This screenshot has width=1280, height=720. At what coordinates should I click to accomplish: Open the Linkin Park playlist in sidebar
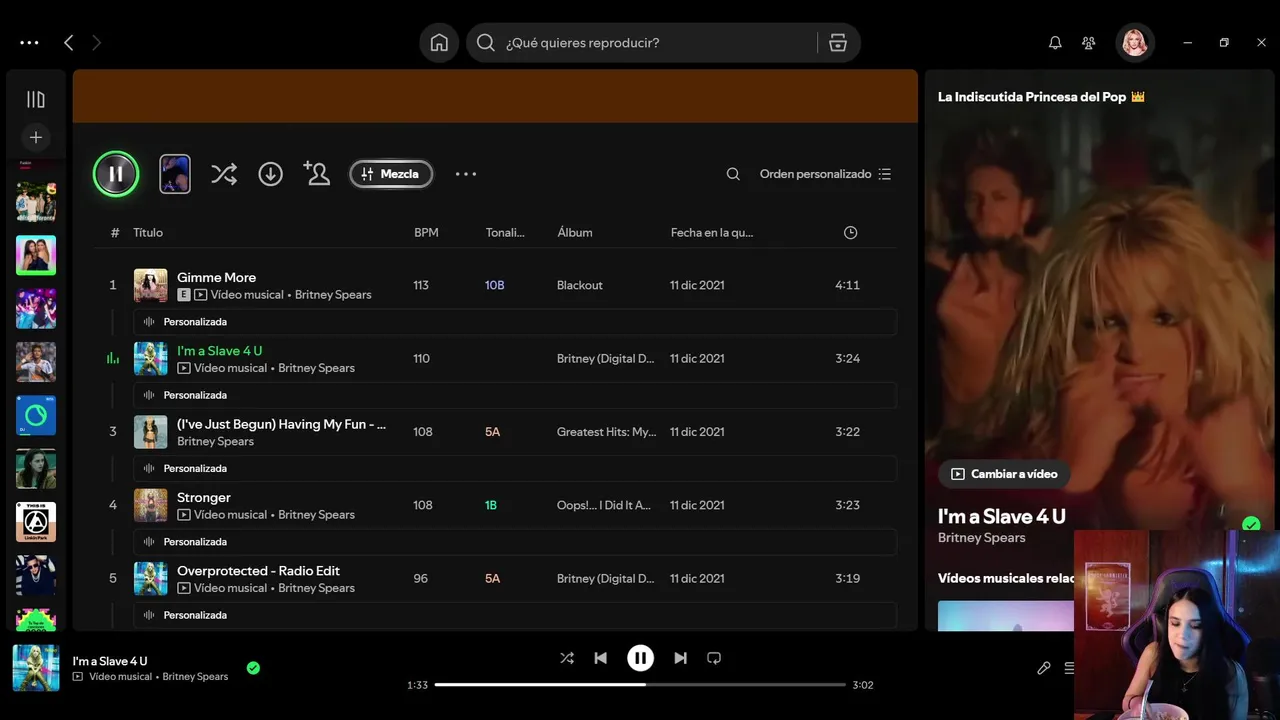(x=36, y=522)
